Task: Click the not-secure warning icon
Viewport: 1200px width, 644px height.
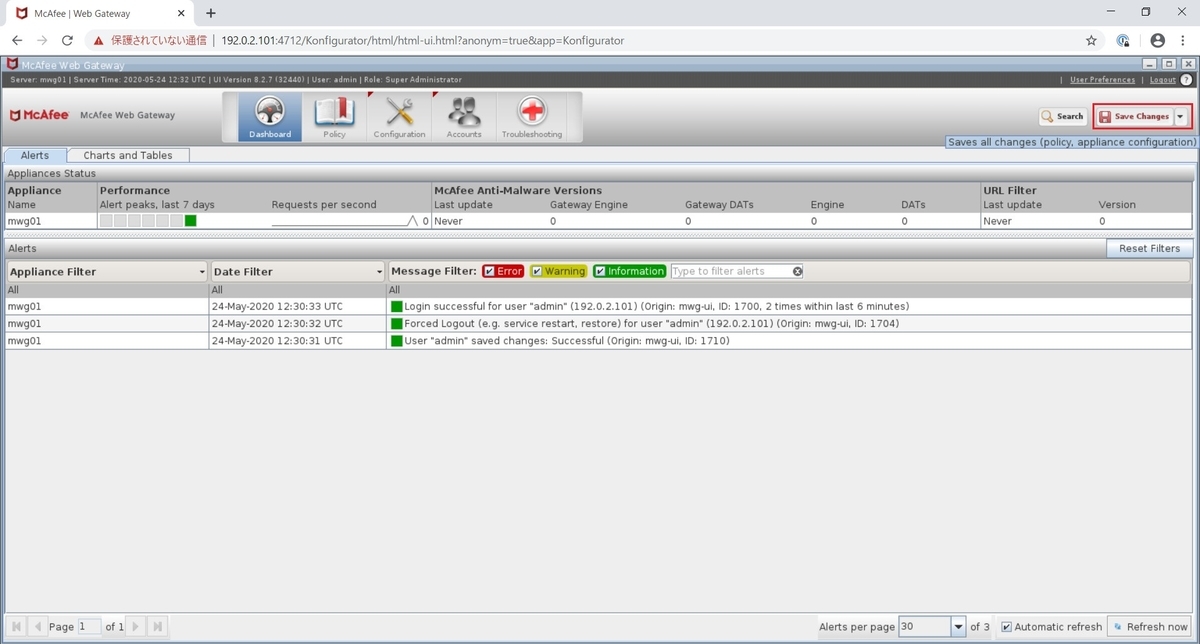Action: [x=98, y=41]
